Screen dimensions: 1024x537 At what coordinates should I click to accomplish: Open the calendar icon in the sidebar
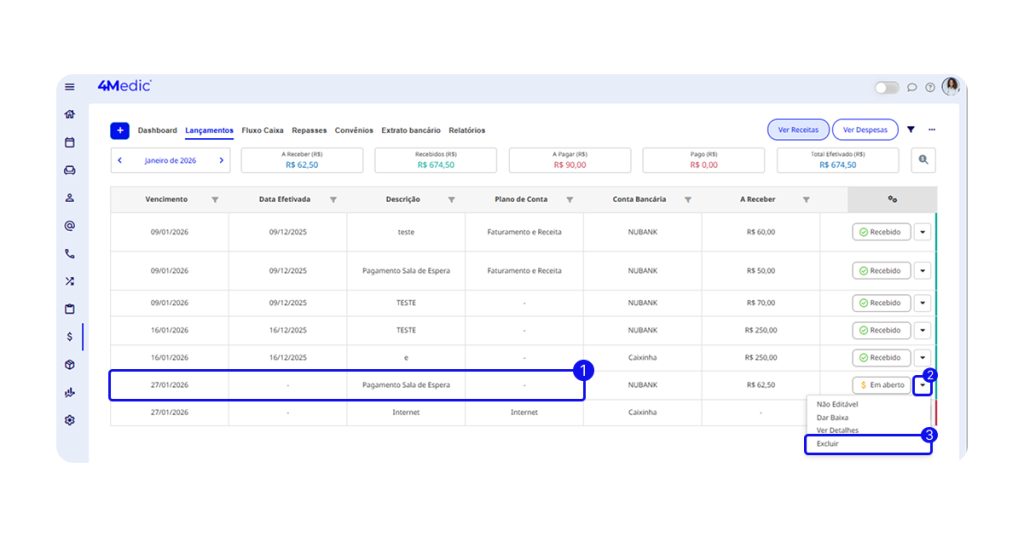(x=70, y=142)
